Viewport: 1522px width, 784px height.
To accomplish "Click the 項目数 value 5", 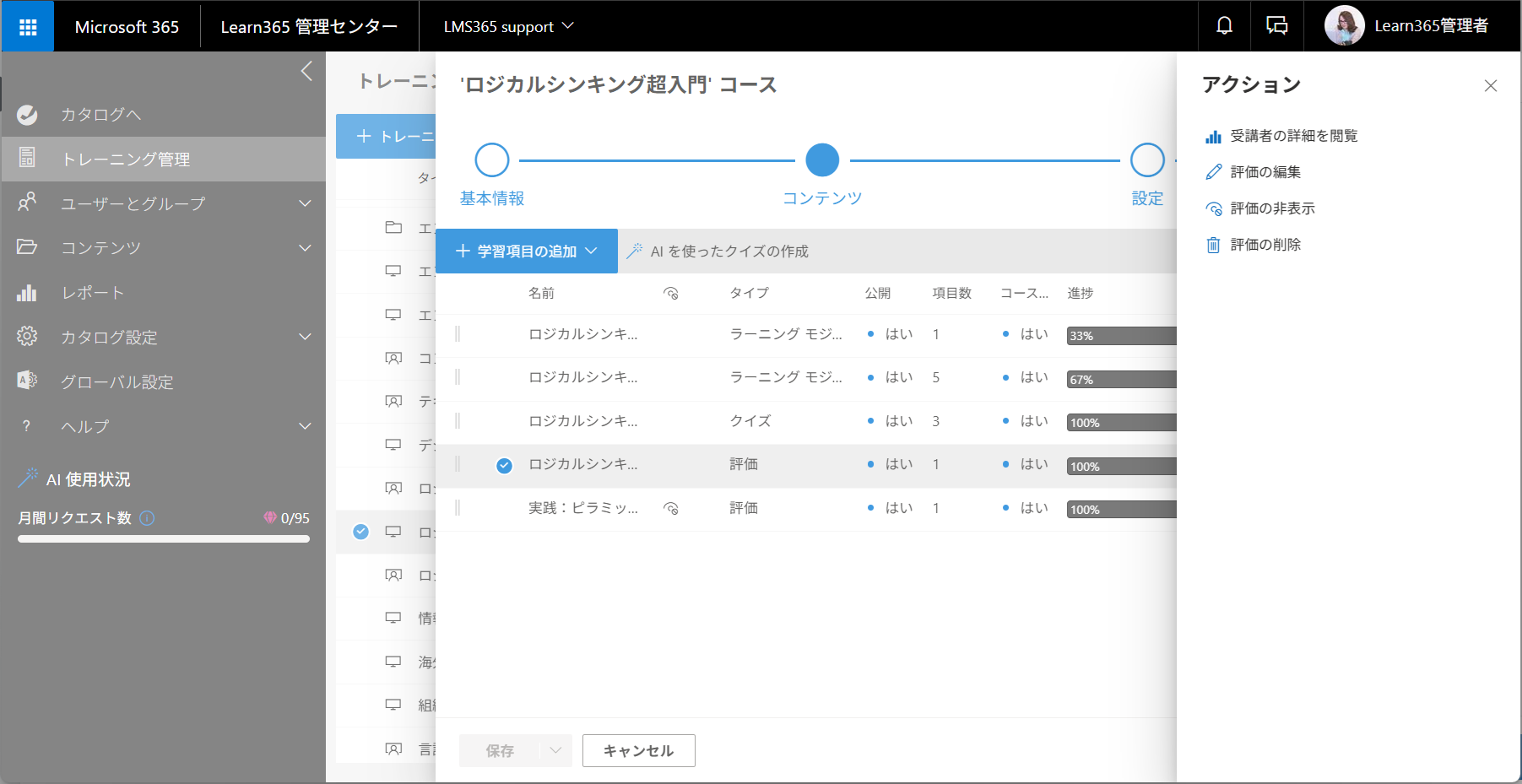I will [x=936, y=378].
